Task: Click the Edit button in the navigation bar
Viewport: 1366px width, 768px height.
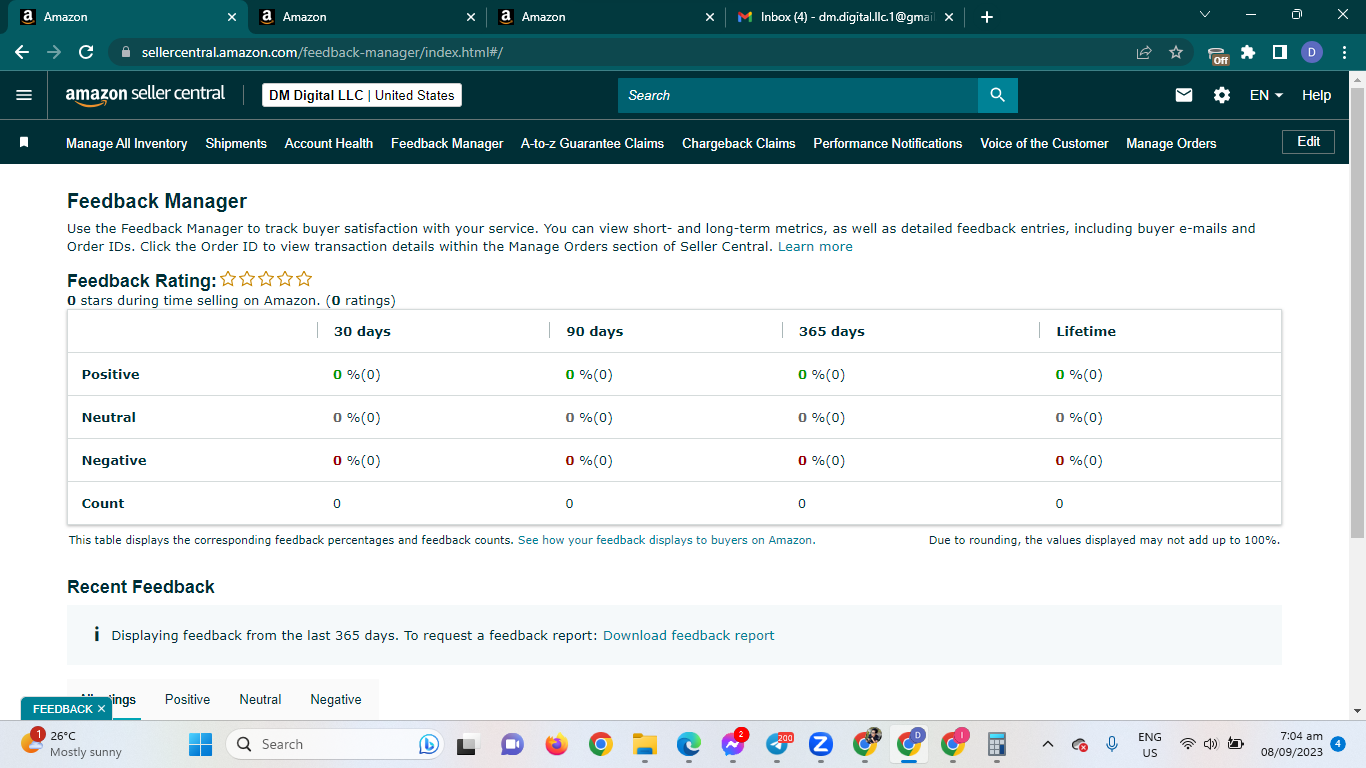Action: coord(1308,142)
